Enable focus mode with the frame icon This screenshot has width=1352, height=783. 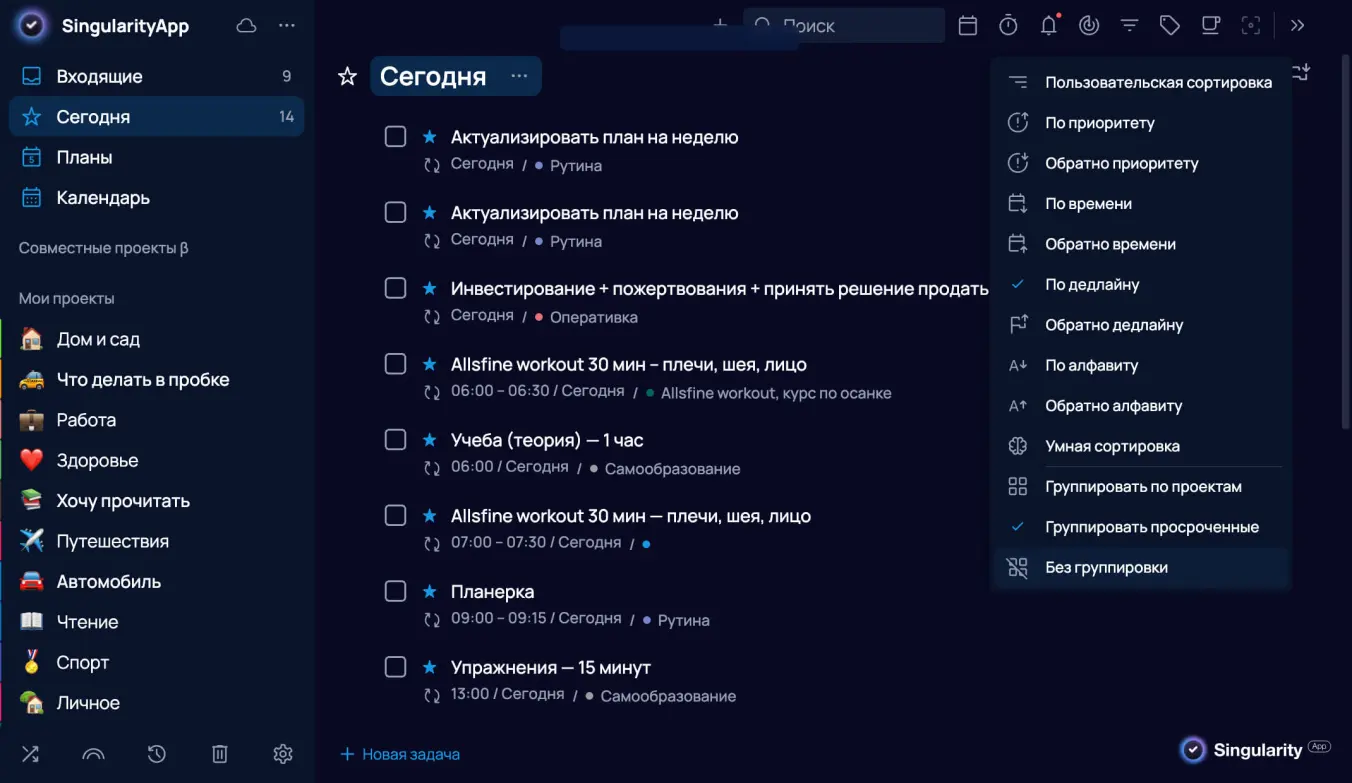(1251, 25)
